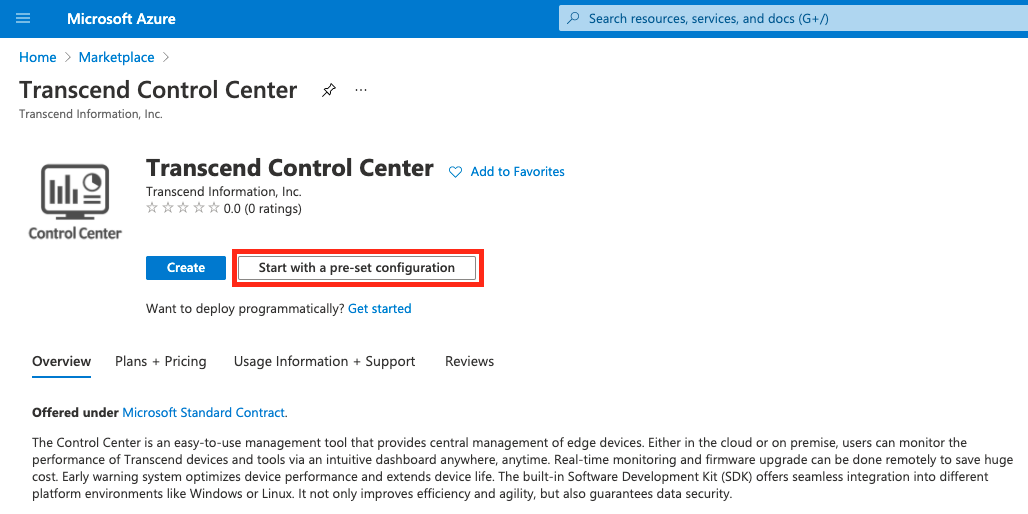The height and width of the screenshot is (514, 1028).
Task: Click the Control Center product logo
Action: tap(75, 201)
